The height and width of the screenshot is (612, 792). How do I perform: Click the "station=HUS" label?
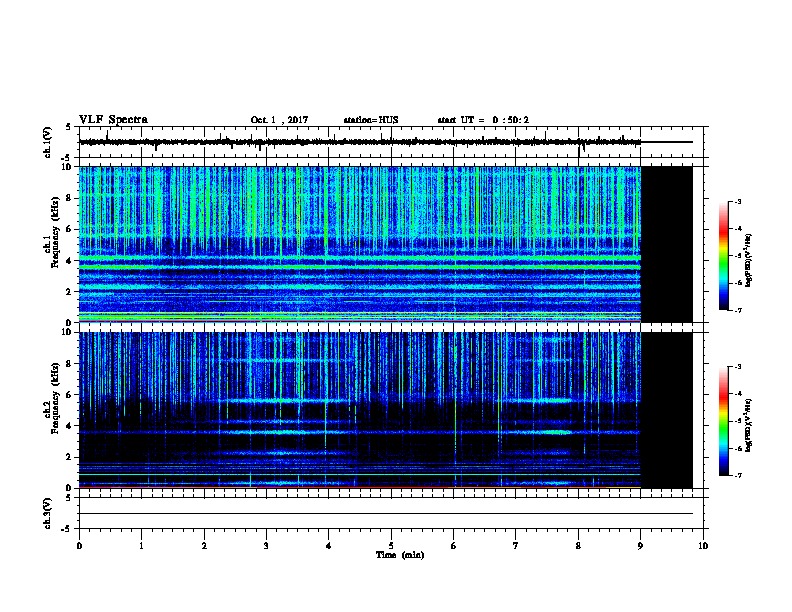[371, 120]
